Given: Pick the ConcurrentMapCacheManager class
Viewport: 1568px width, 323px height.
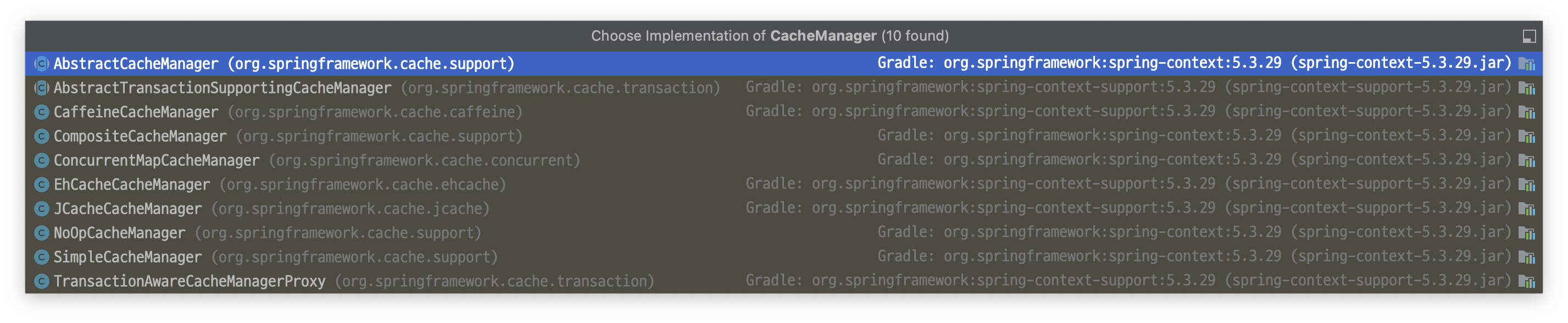Looking at the screenshot, I should [783, 160].
